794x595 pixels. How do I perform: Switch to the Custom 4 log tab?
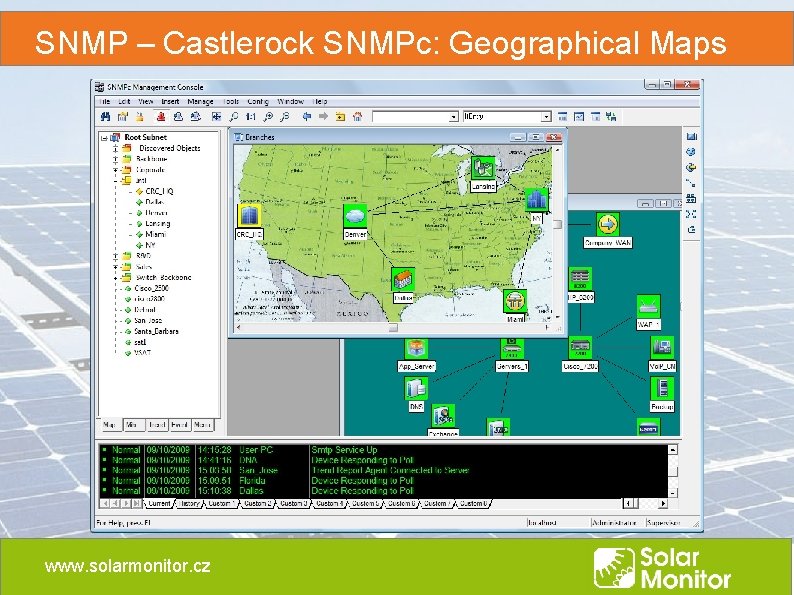pyautogui.click(x=329, y=504)
